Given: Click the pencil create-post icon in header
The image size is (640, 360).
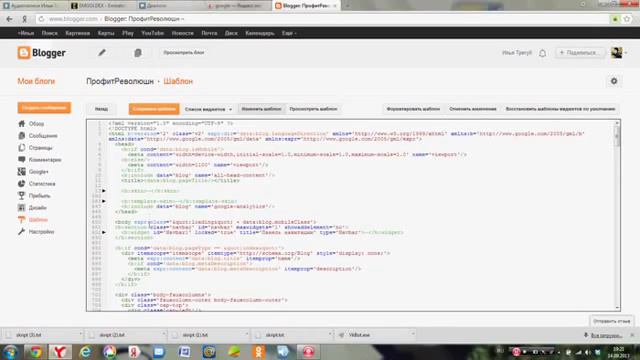Looking at the screenshot, I should 102,53.
